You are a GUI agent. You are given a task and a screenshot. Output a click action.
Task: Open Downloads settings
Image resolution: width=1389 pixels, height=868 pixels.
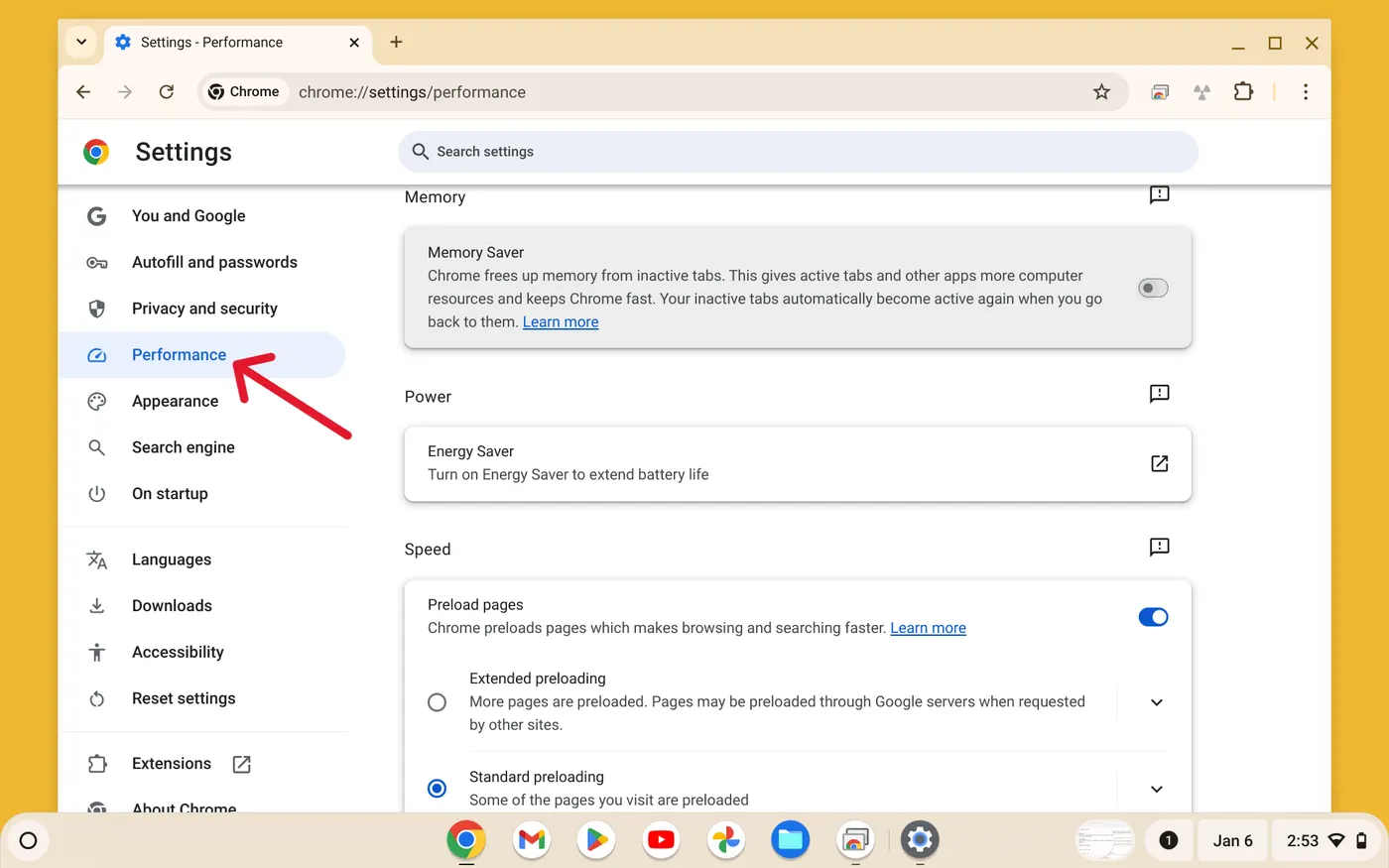coord(202,606)
